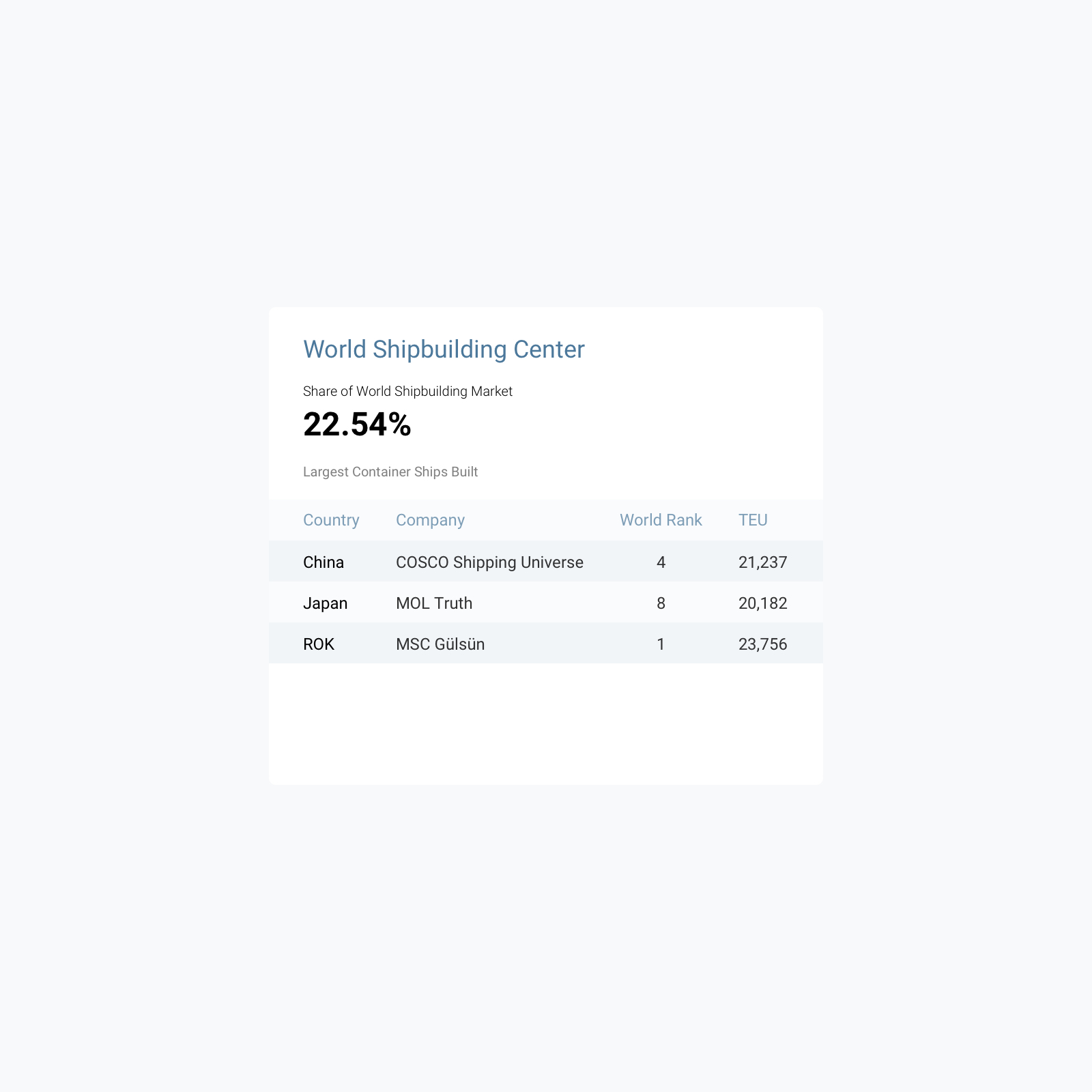
Task: Select the China table row
Action: coord(546,561)
